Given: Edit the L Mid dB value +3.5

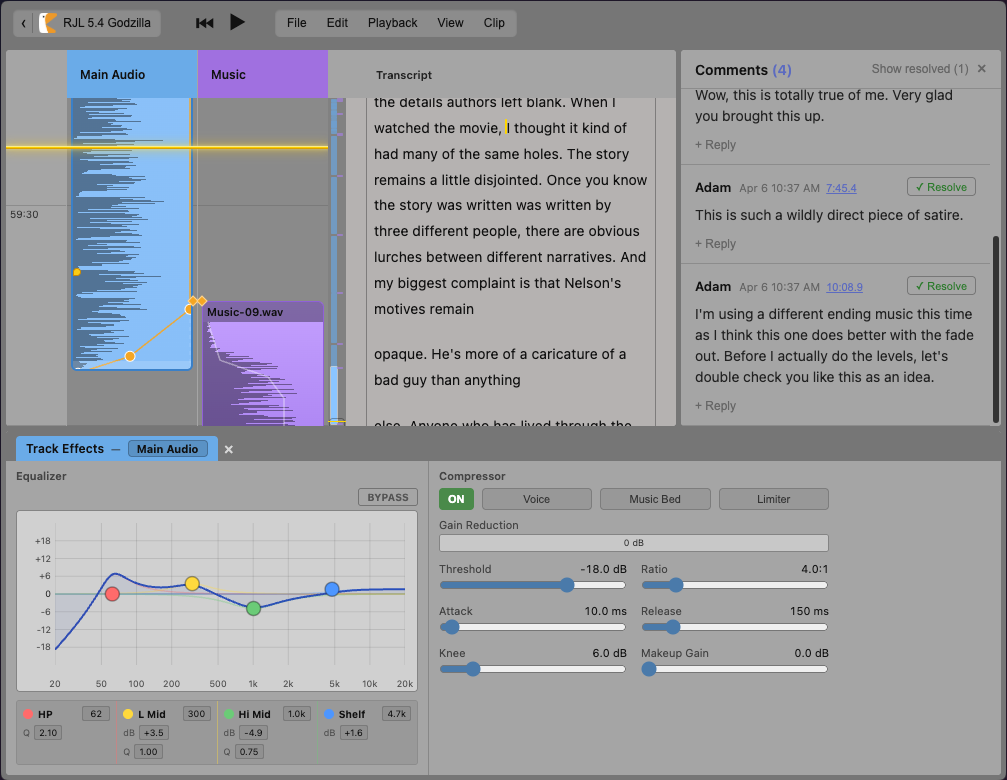Looking at the screenshot, I should (x=153, y=732).
